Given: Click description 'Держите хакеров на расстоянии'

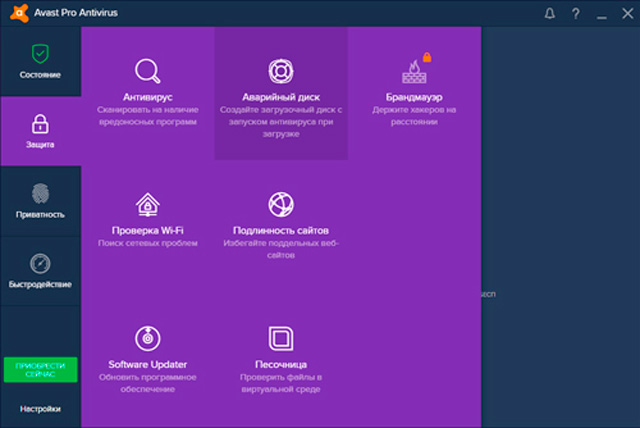Looking at the screenshot, I should tap(414, 116).
